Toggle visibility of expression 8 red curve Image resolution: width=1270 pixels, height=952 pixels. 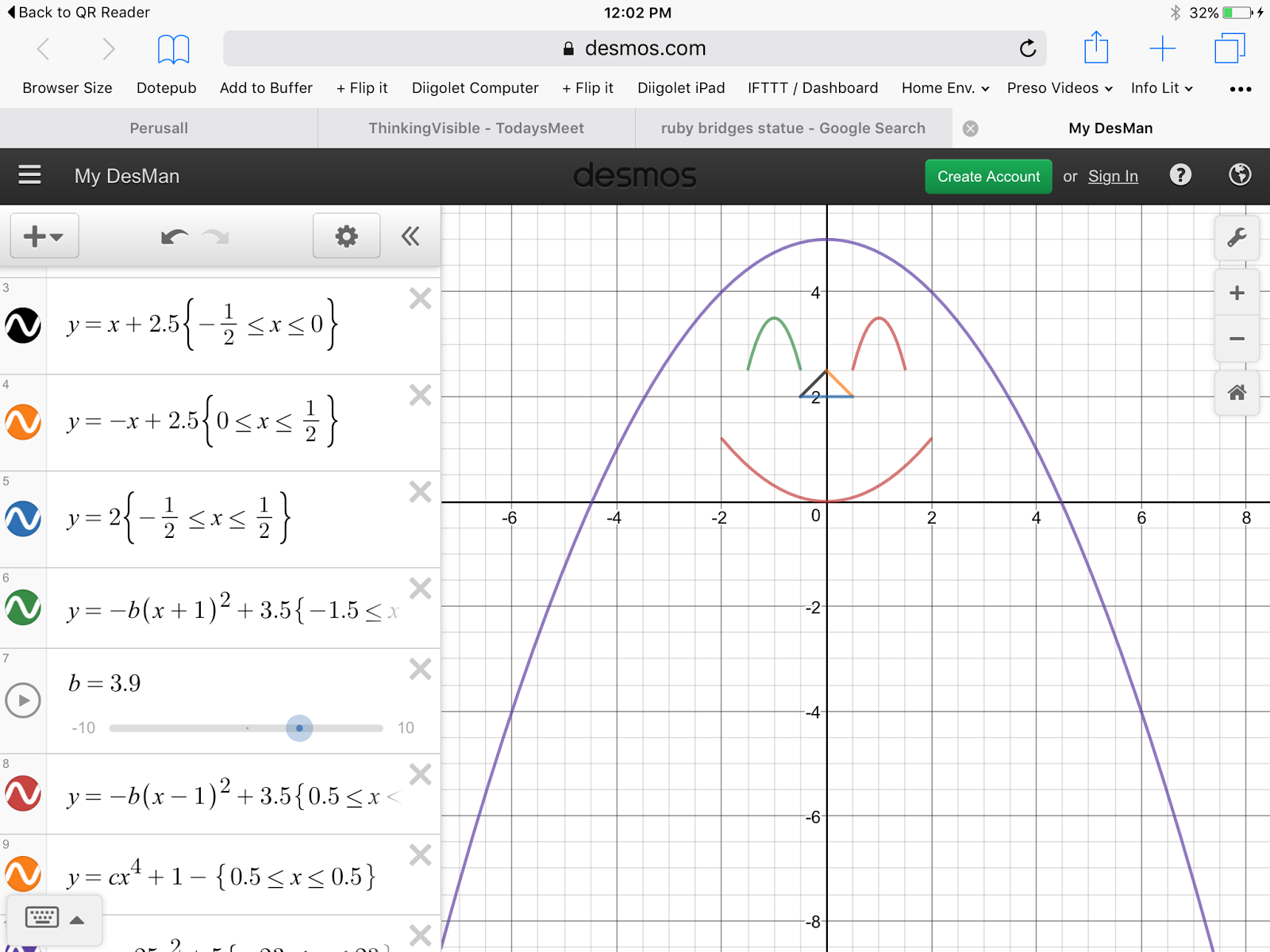(x=23, y=793)
